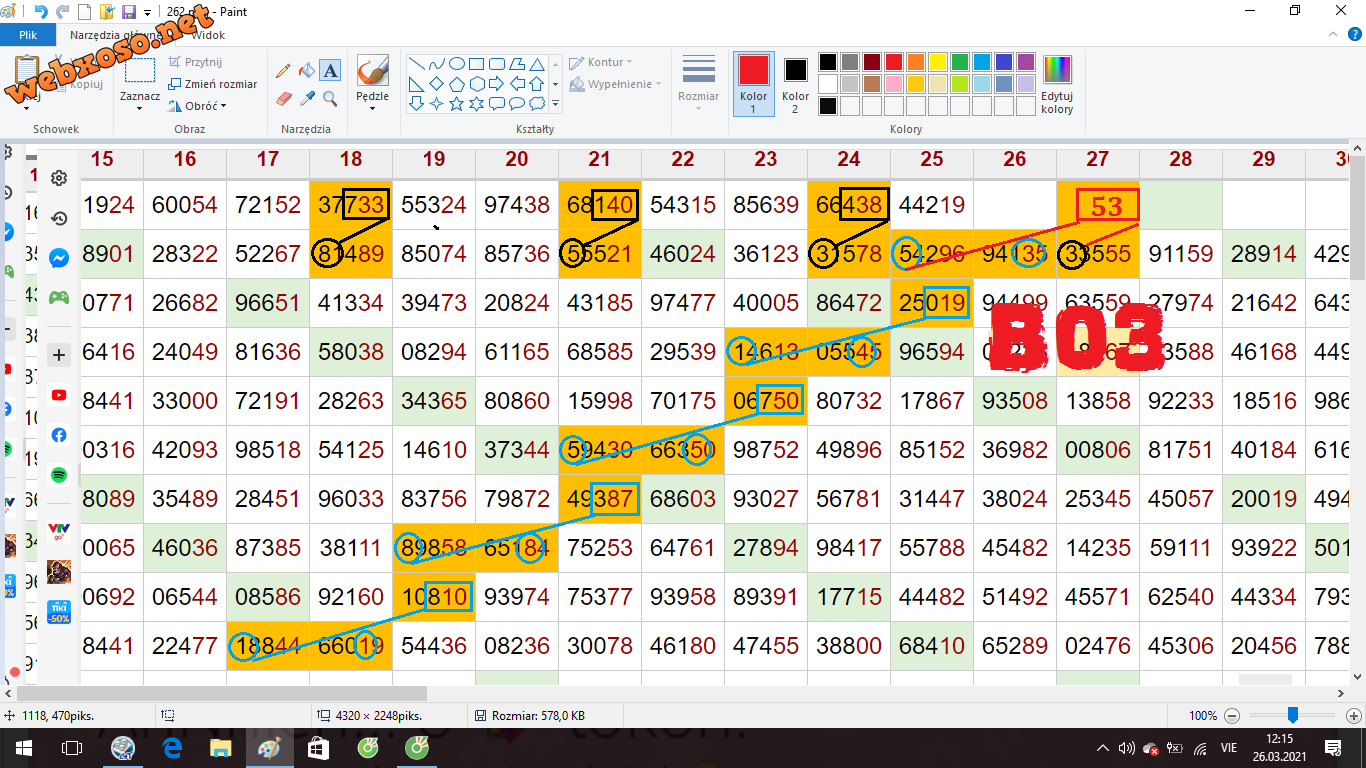Pick the yellow color swatch
The width and height of the screenshot is (1366, 768).
click(x=937, y=62)
